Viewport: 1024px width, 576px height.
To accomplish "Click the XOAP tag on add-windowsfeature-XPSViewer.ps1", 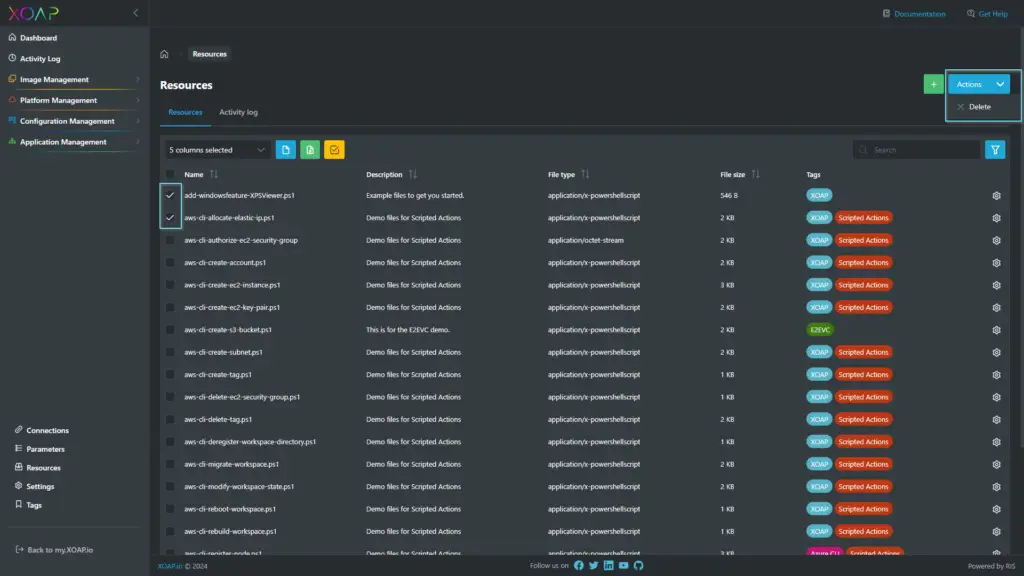I will coord(819,195).
